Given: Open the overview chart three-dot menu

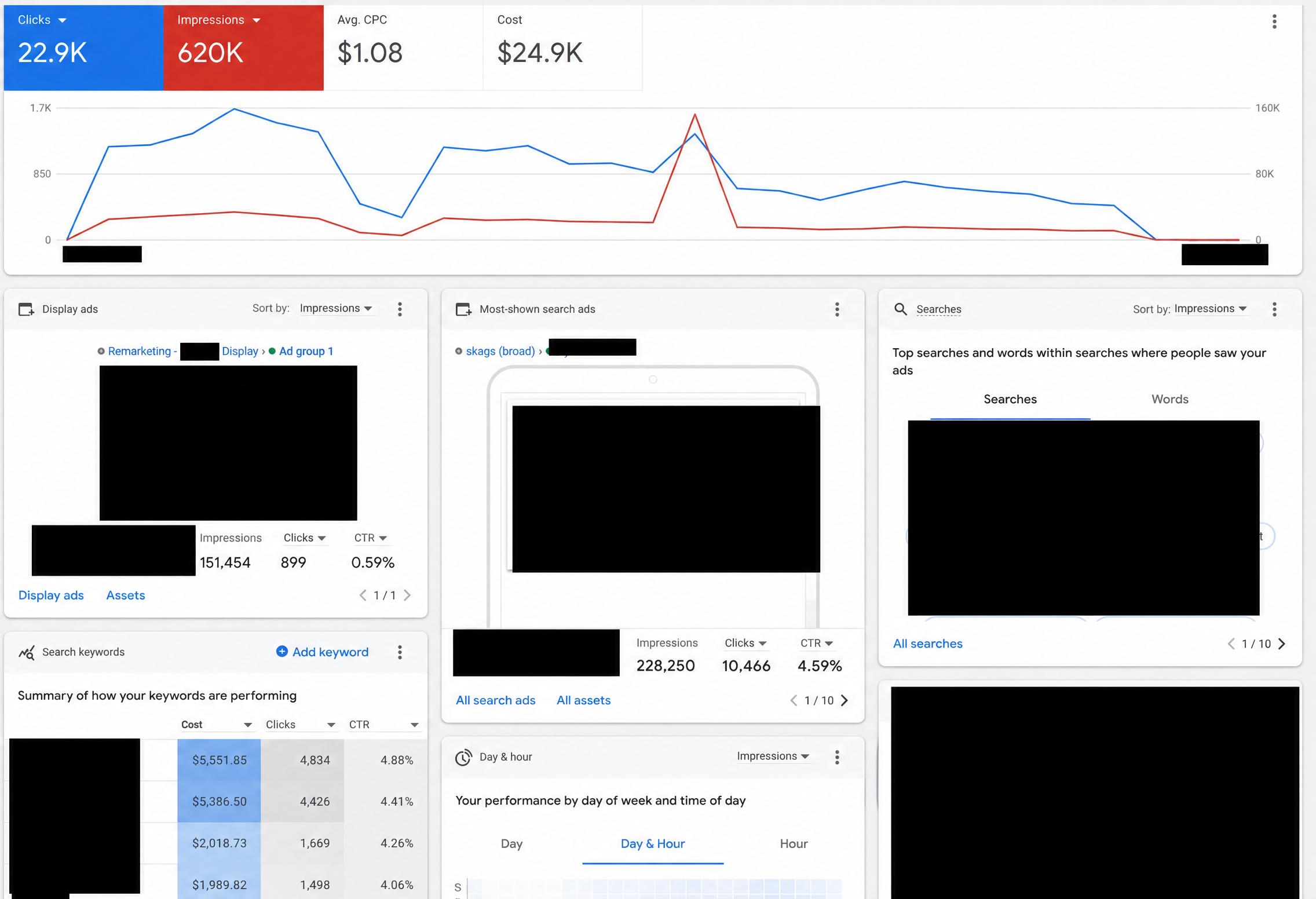Looking at the screenshot, I should tap(1274, 21).
